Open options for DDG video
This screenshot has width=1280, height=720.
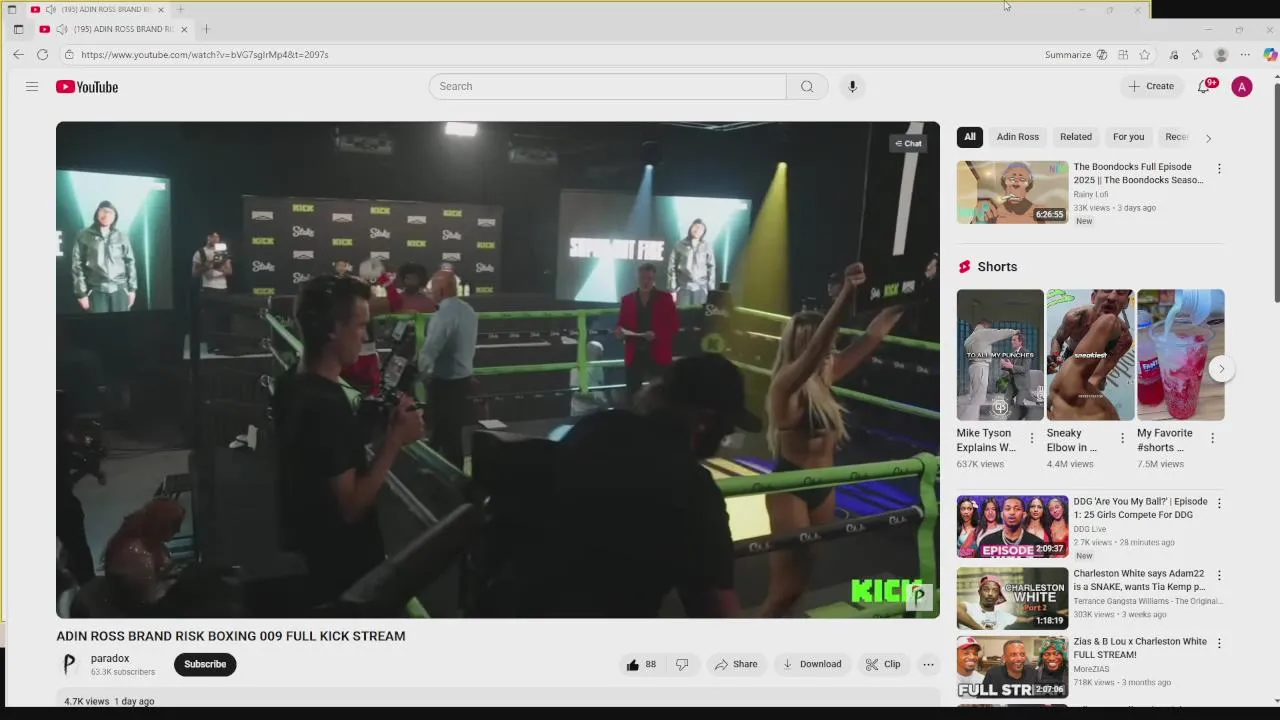(1219, 503)
